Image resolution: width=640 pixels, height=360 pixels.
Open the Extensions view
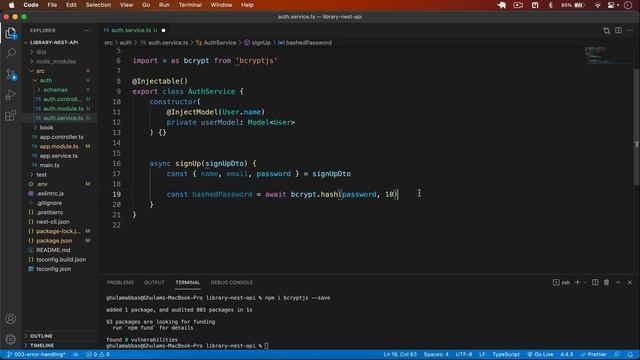[11, 116]
